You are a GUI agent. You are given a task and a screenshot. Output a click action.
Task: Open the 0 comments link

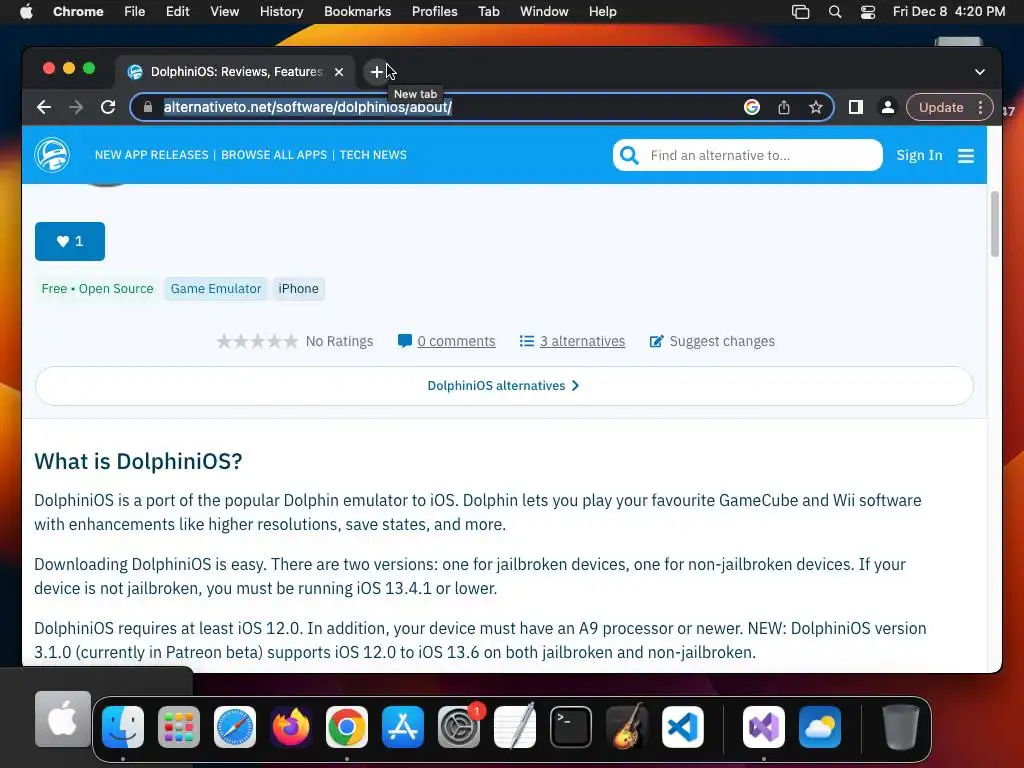pos(456,341)
